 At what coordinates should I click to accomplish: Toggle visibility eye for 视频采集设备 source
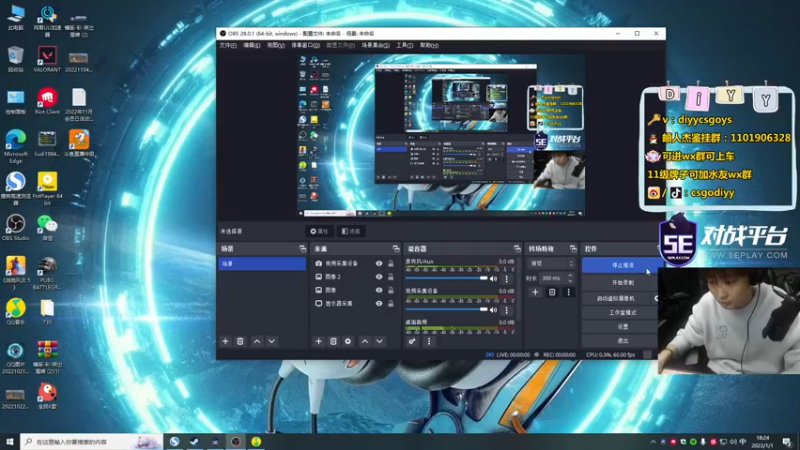coord(379,263)
